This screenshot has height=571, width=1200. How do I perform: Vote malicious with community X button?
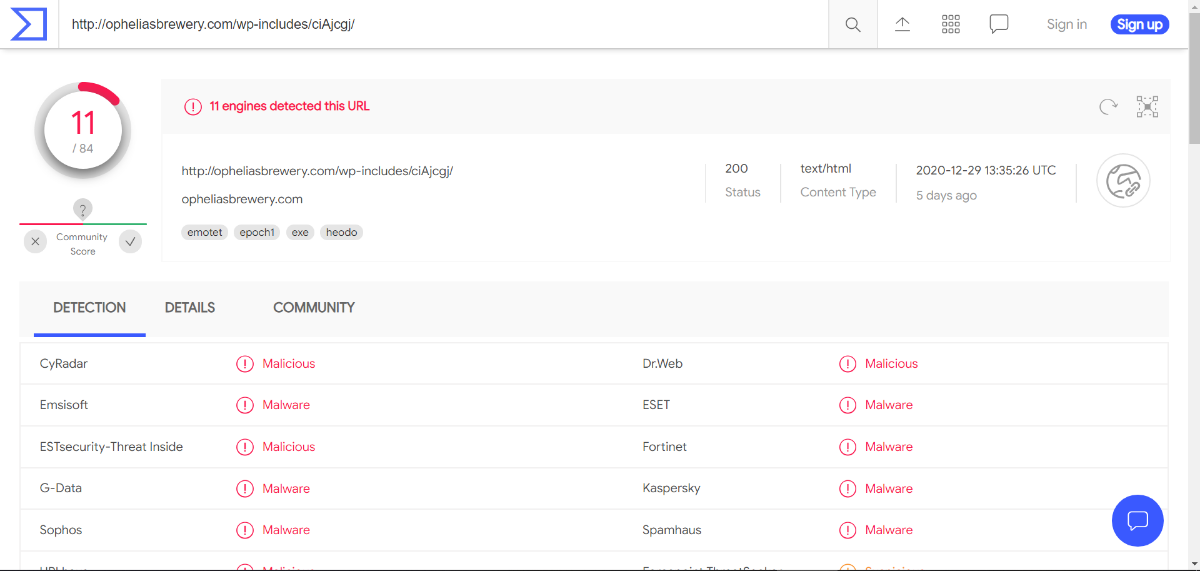(36, 241)
